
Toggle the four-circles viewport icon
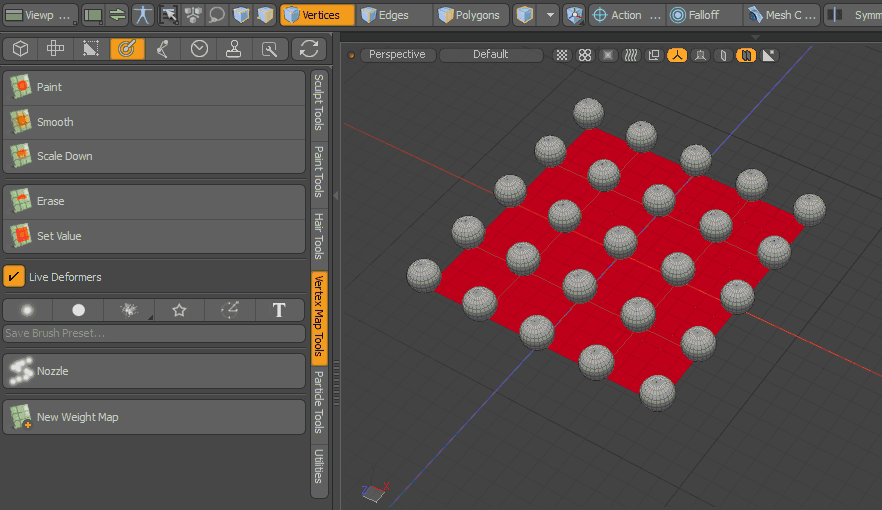585,55
